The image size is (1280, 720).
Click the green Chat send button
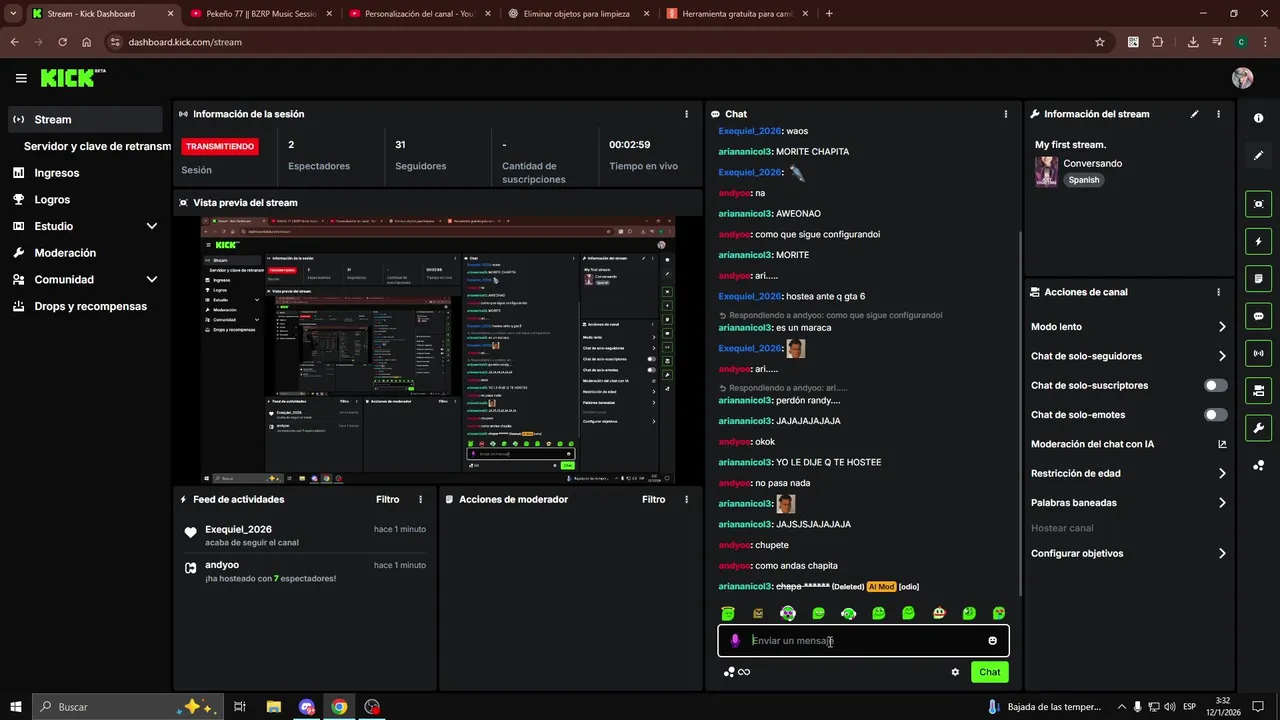pyautogui.click(x=989, y=672)
